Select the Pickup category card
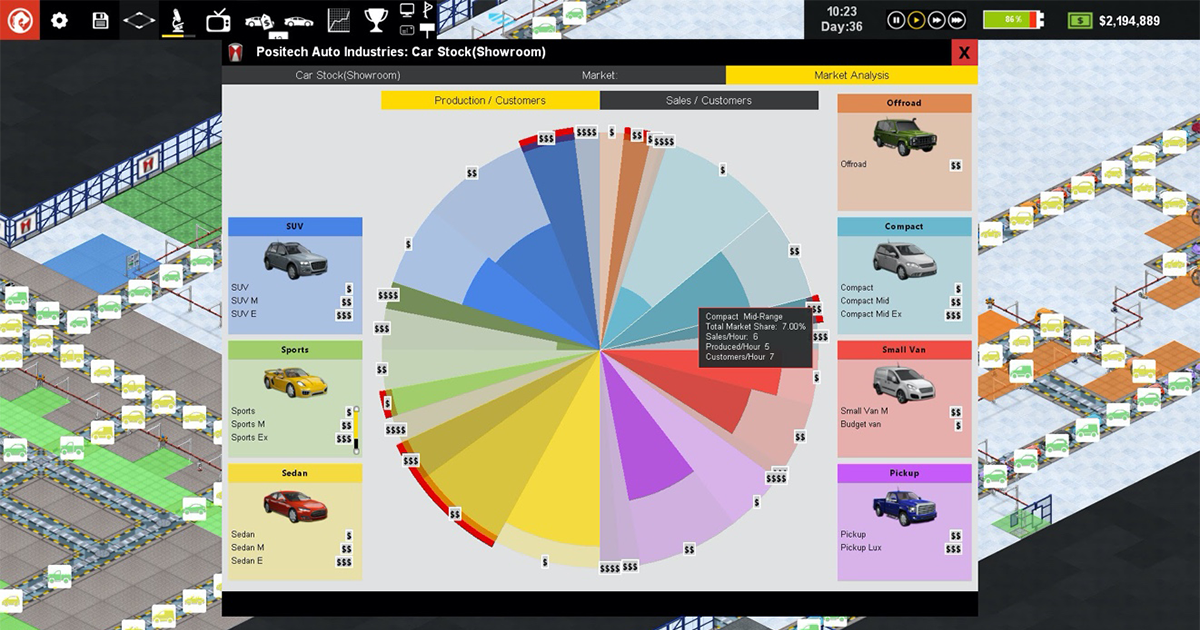Viewport: 1200px width, 630px height. tap(904, 521)
